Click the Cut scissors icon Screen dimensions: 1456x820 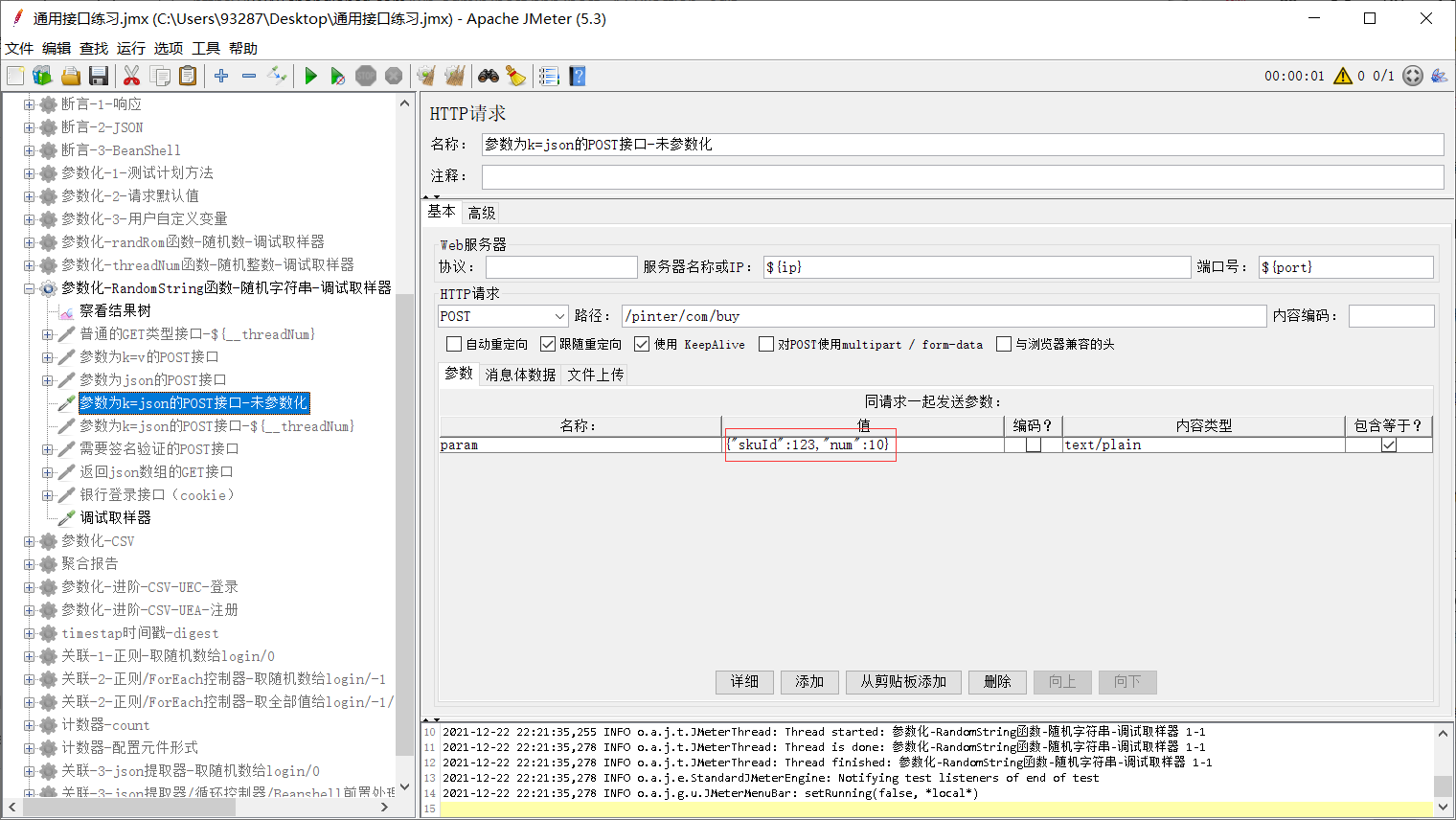[132, 76]
